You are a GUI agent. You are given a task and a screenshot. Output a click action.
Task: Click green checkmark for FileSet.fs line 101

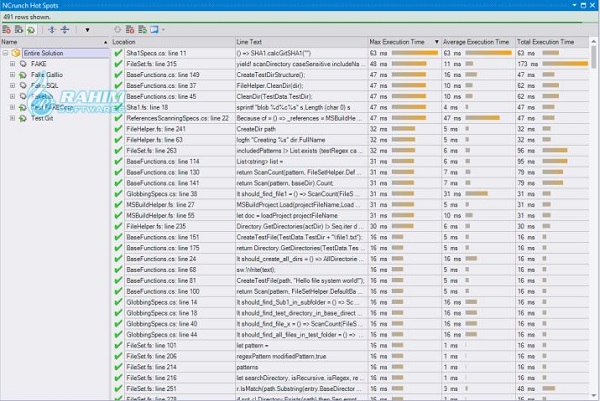[x=118, y=346]
